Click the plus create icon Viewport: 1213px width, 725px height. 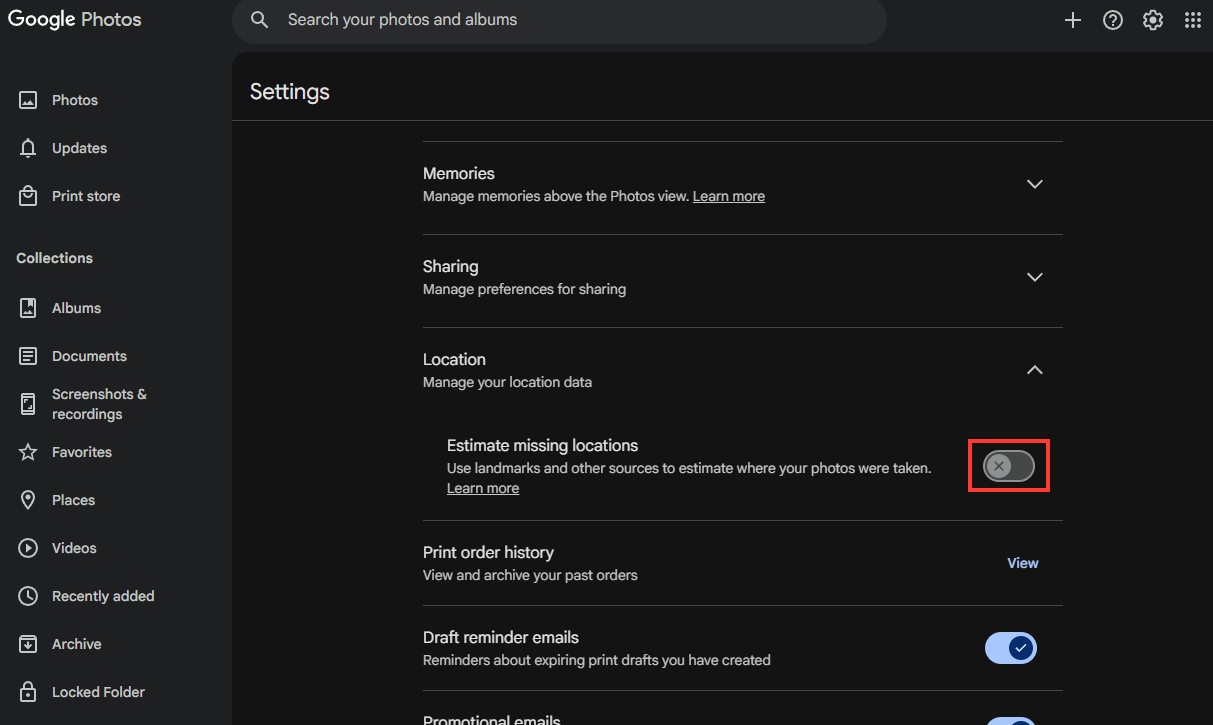(x=1073, y=20)
